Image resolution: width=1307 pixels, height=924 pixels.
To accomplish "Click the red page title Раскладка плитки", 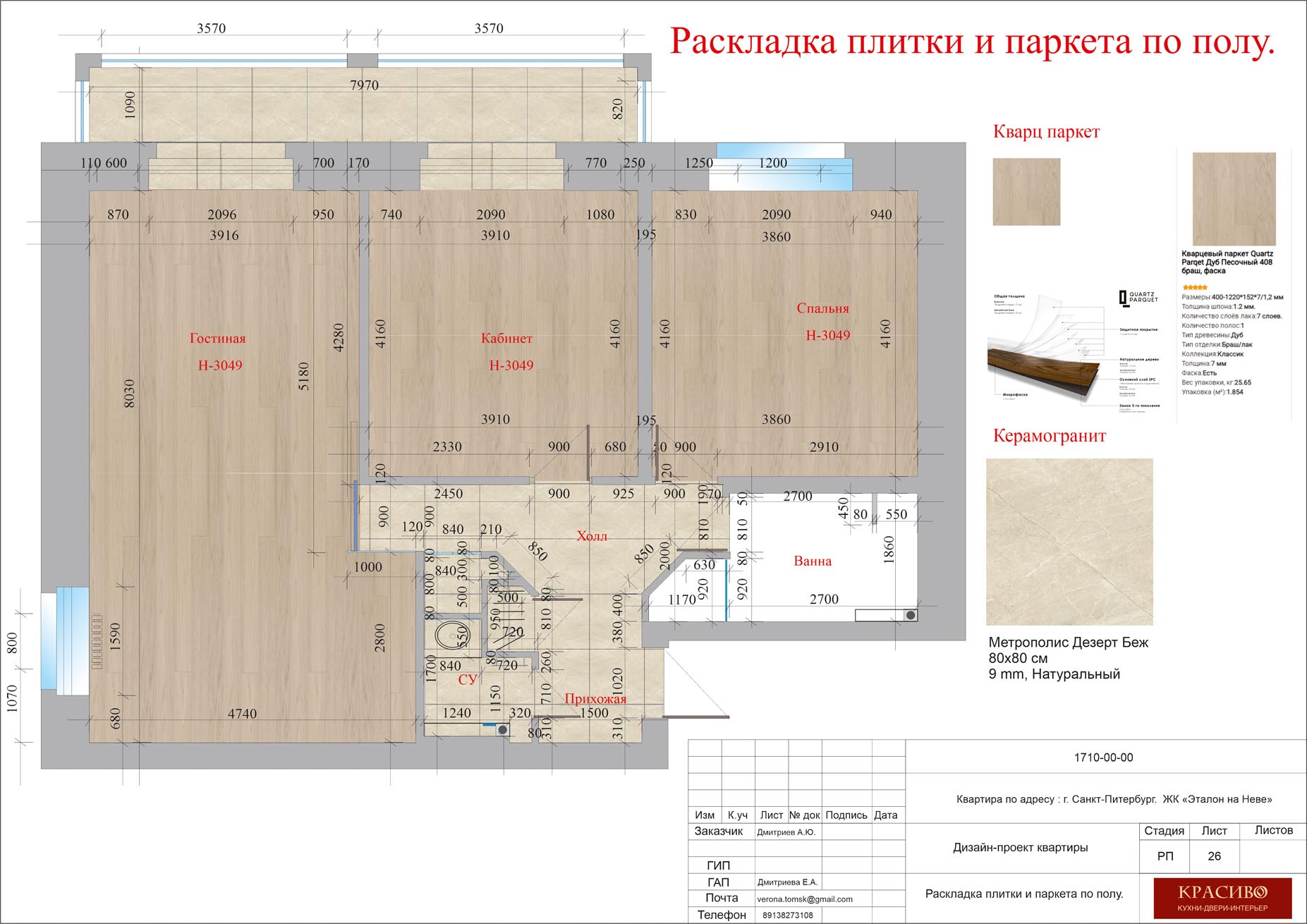I will point(972,42).
